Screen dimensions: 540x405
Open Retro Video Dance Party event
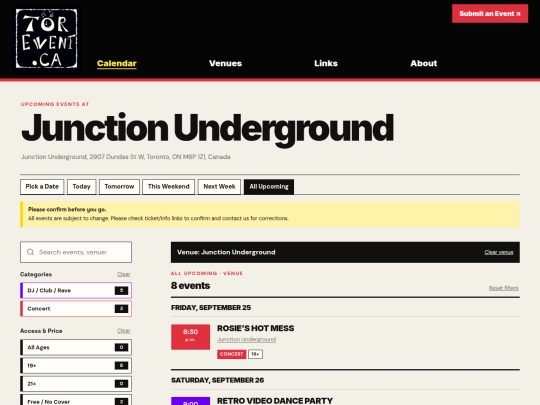coord(274,401)
